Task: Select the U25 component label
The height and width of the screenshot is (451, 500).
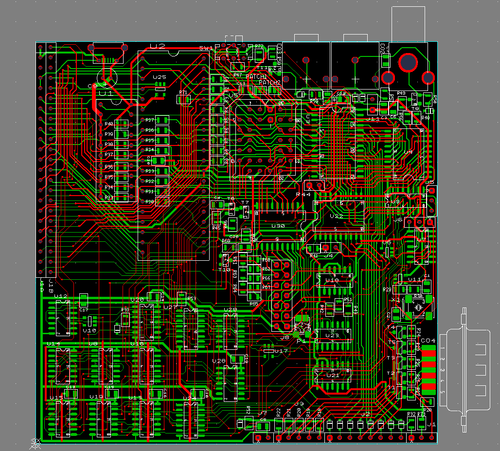Action: 160,77
